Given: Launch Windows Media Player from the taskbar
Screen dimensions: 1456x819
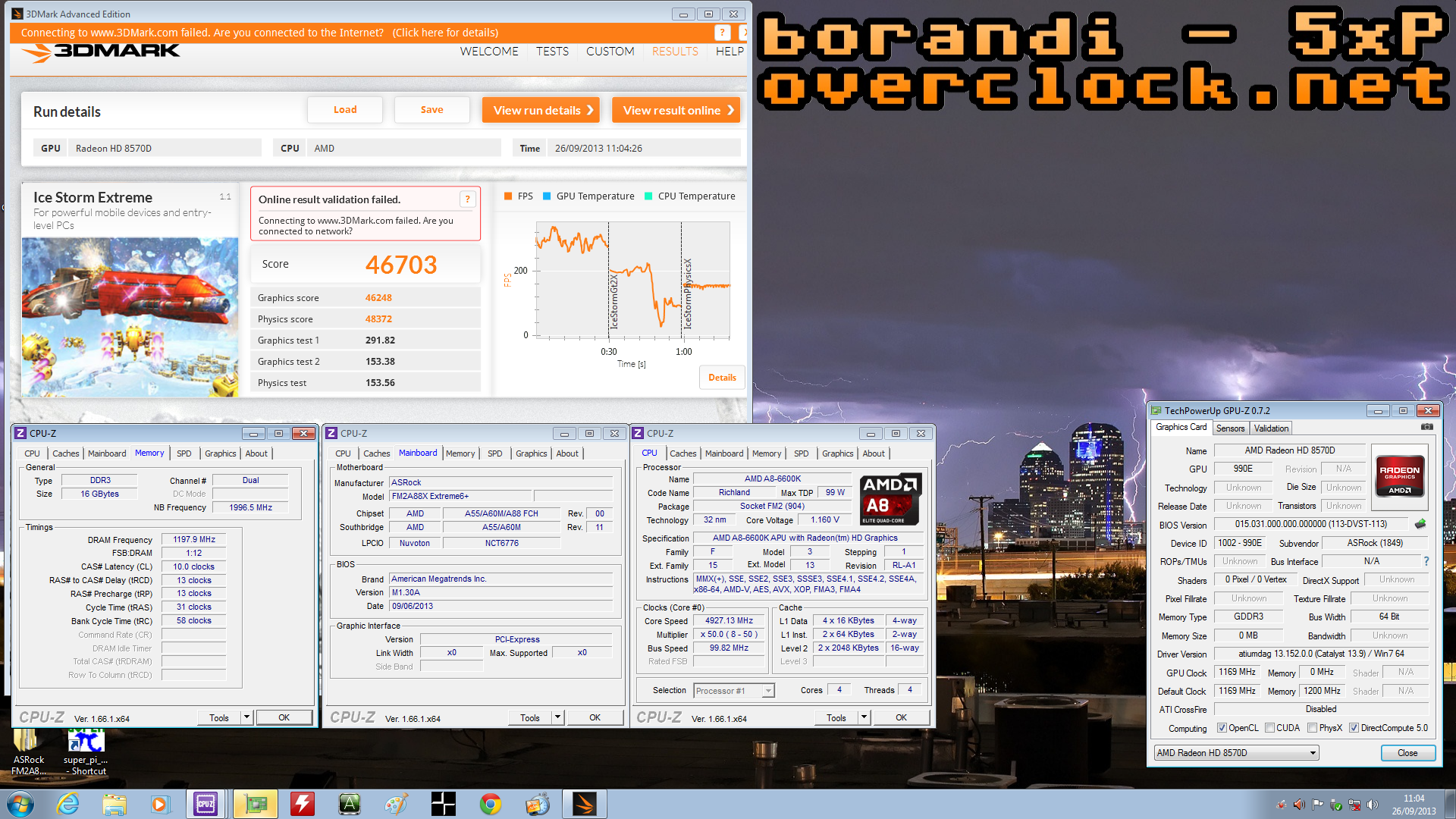Looking at the screenshot, I should pyautogui.click(x=160, y=804).
